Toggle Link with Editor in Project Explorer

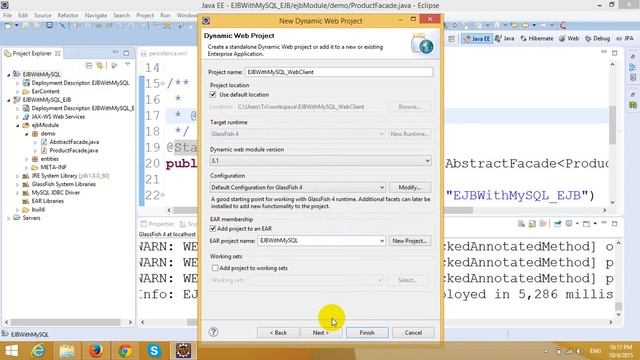[100, 65]
